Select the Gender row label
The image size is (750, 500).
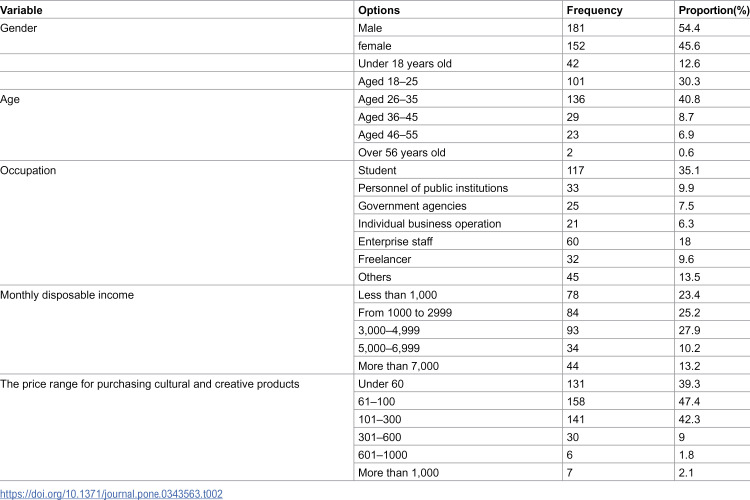point(18,28)
